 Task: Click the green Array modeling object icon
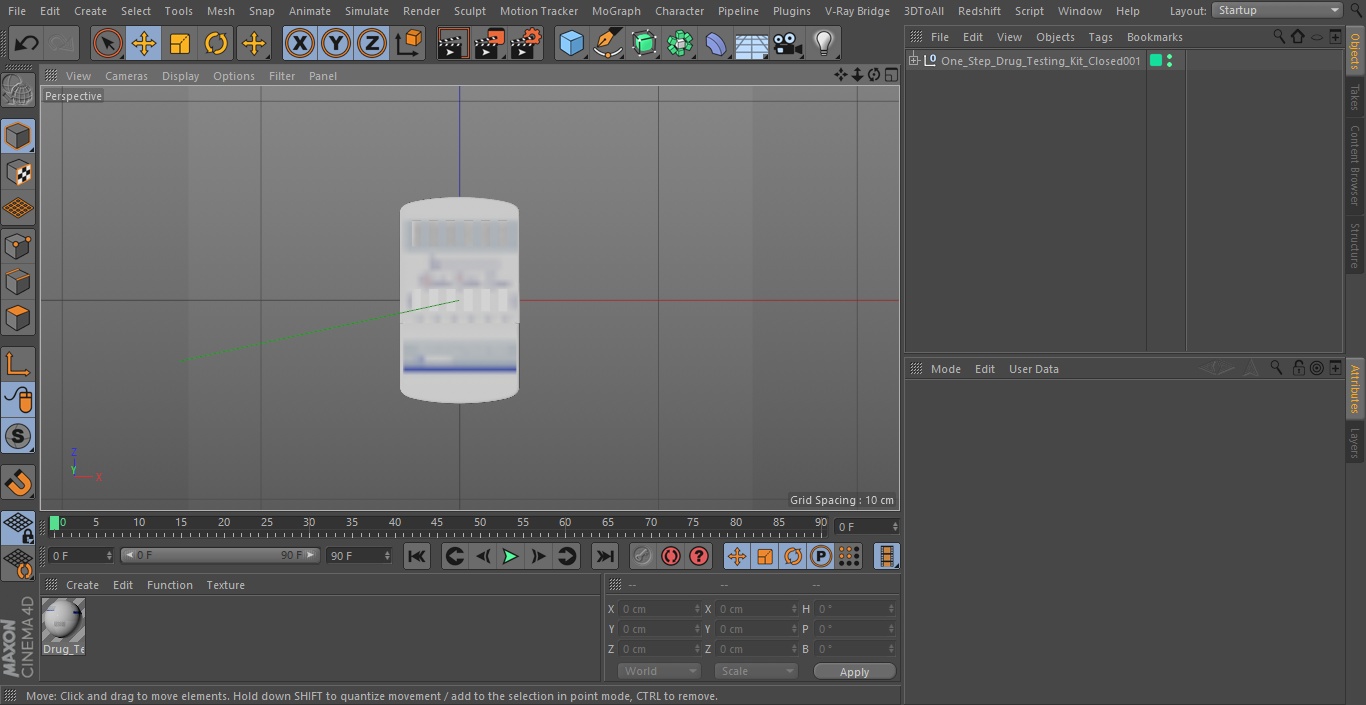[x=680, y=43]
